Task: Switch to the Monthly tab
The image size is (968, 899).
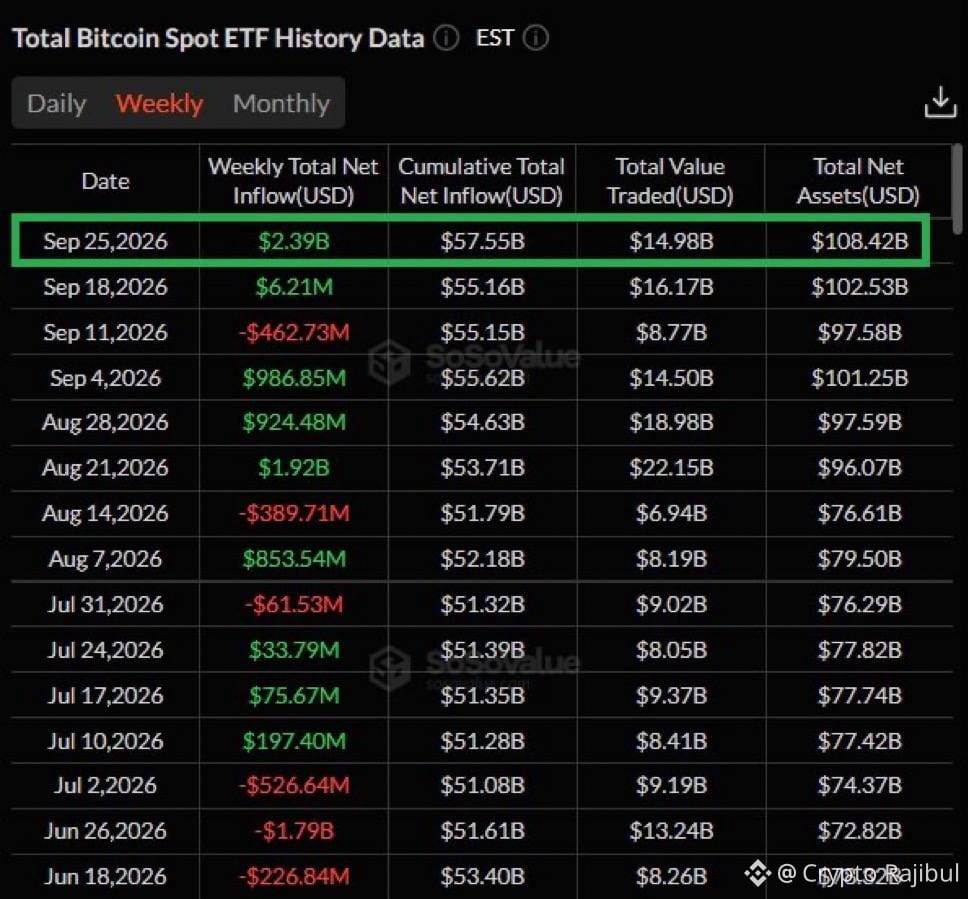Action: click(x=282, y=103)
